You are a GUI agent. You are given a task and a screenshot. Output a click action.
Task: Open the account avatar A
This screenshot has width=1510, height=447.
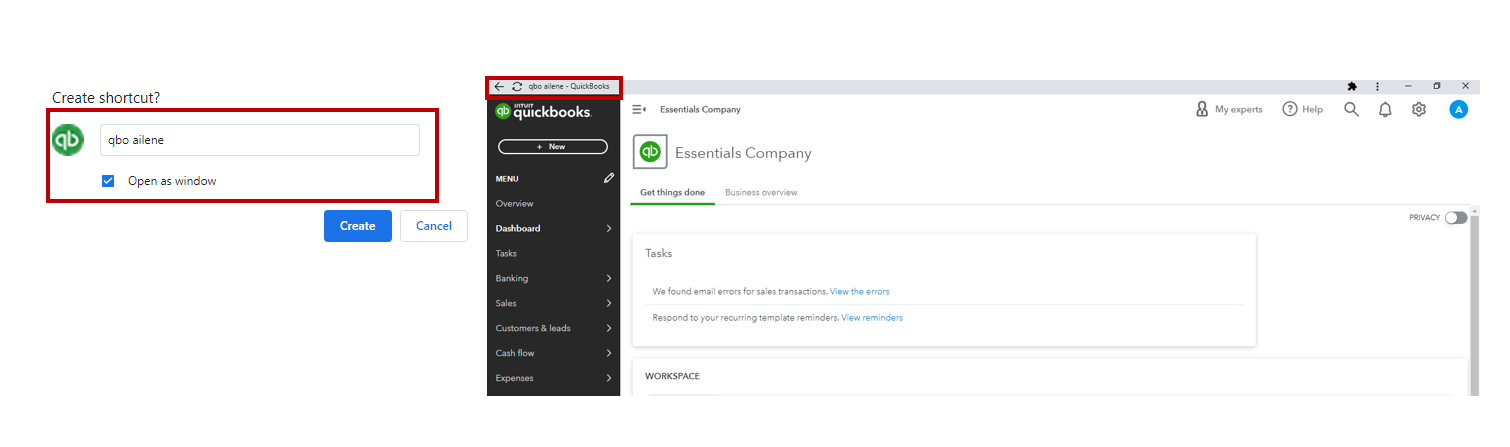[1458, 109]
